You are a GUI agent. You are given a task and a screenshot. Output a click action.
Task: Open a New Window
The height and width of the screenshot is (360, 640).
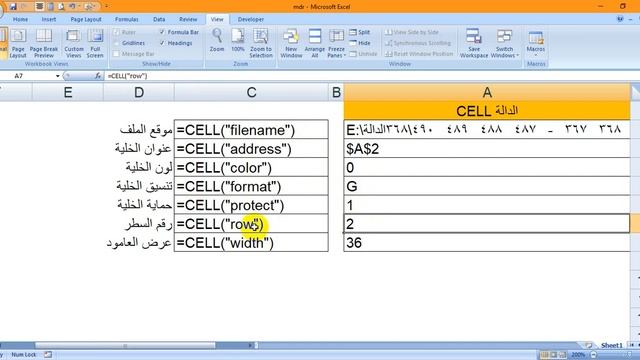pyautogui.click(x=291, y=43)
